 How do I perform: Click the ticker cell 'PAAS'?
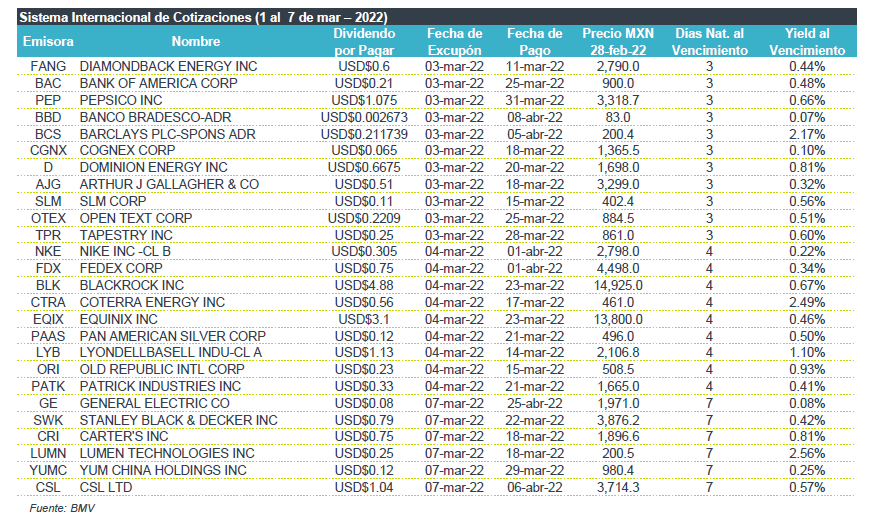(x=48, y=337)
